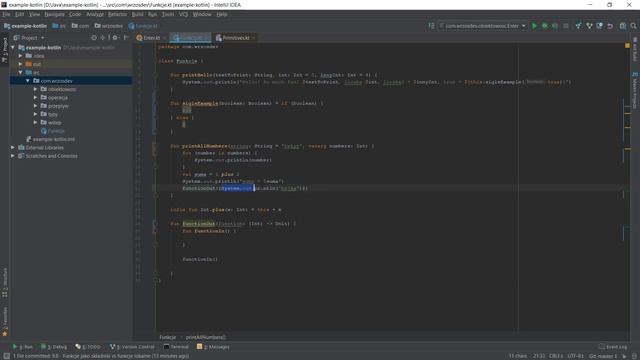This screenshot has width=640, height=360.
Task: Open the Terminal tool window
Action: pos(176,347)
